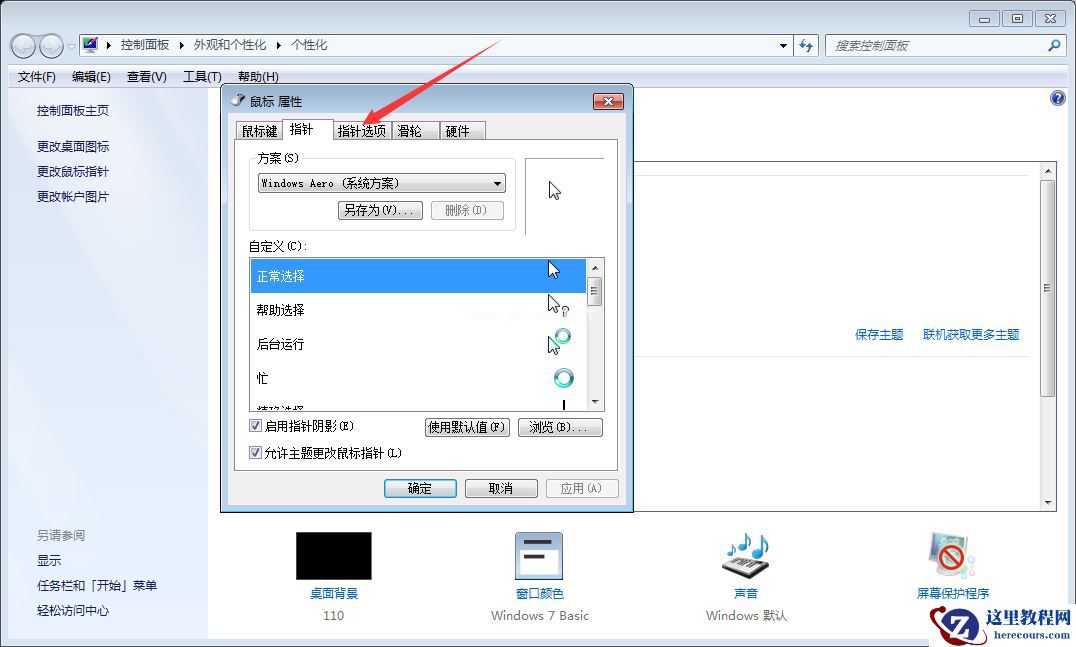Open the 窗口颜色 Windows 7 Basic settings

pyautogui.click(x=539, y=555)
